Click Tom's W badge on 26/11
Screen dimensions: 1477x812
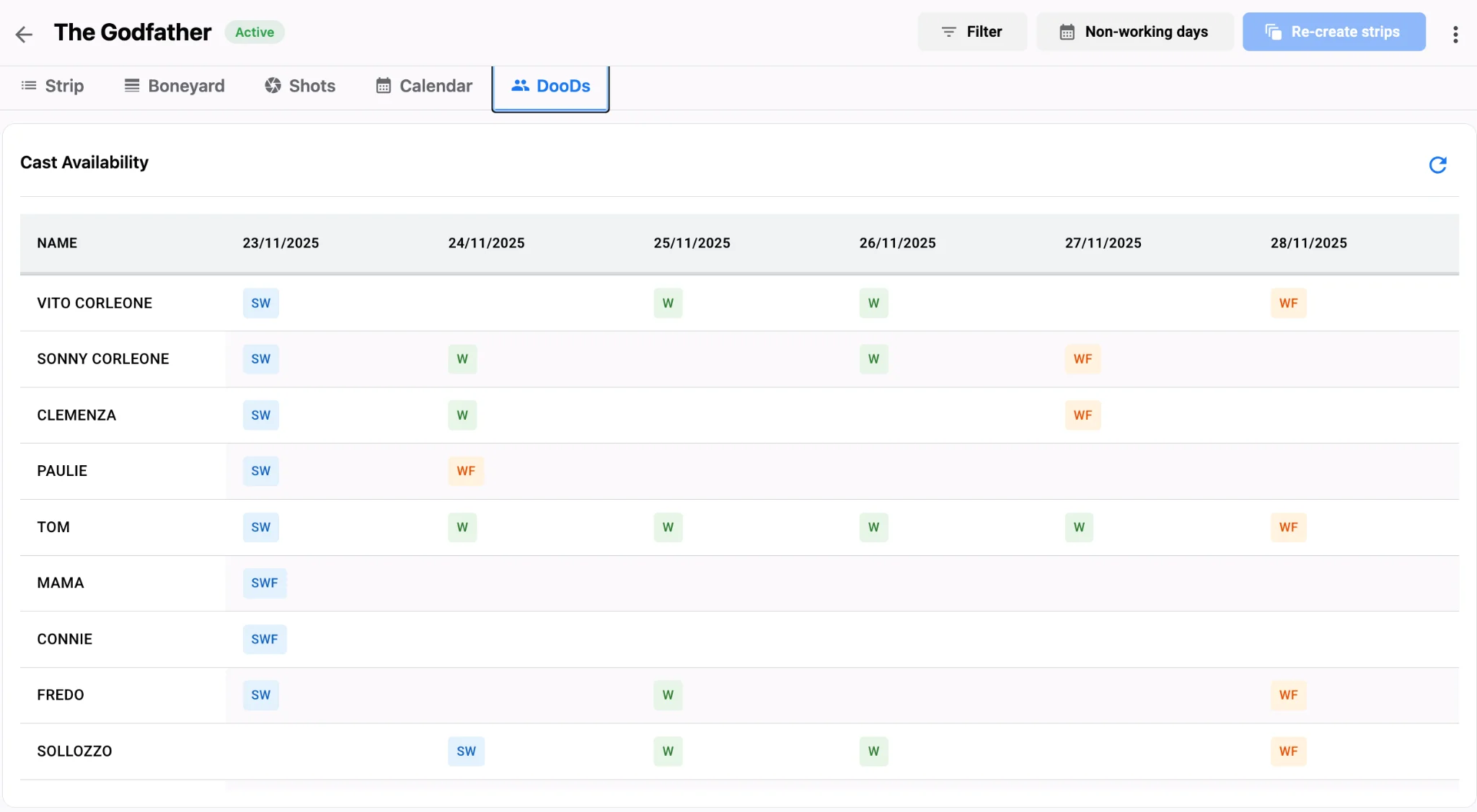tap(873, 527)
